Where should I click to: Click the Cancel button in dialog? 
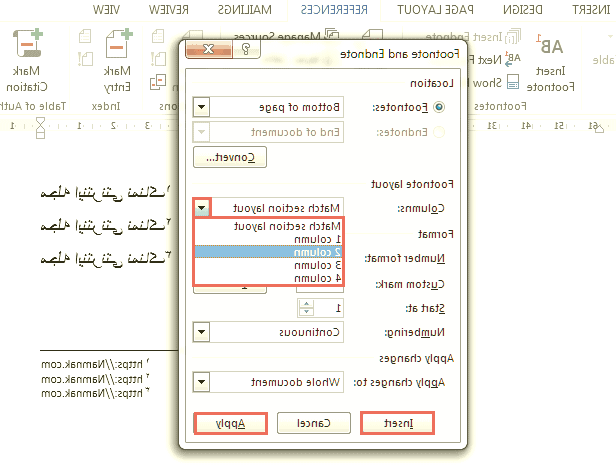[314, 423]
